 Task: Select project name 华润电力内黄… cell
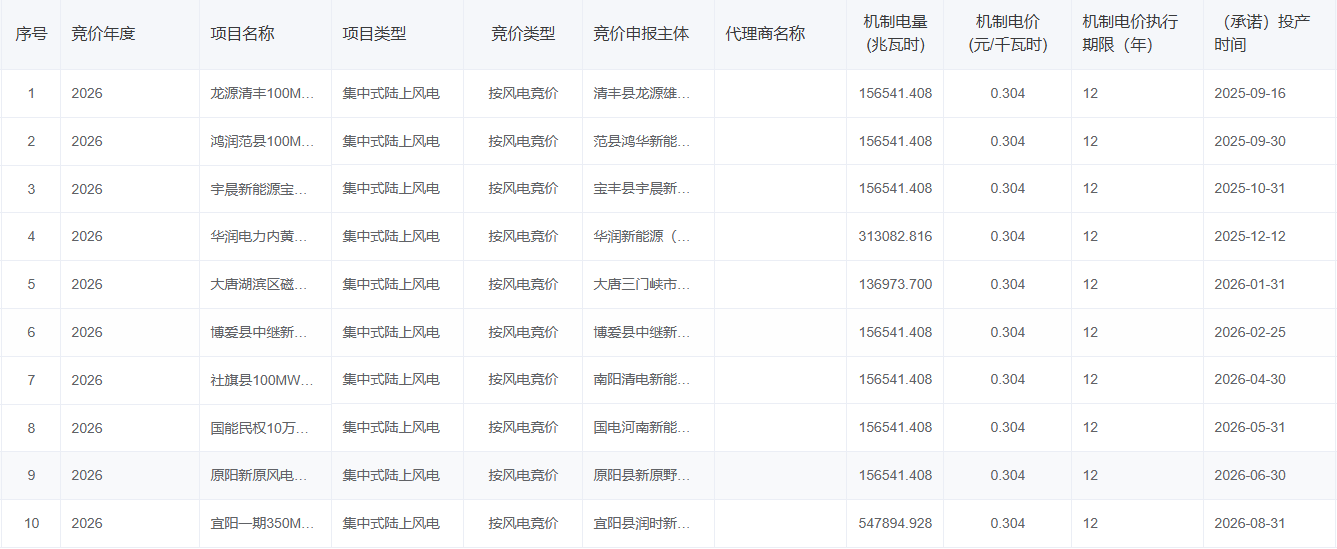pos(259,237)
